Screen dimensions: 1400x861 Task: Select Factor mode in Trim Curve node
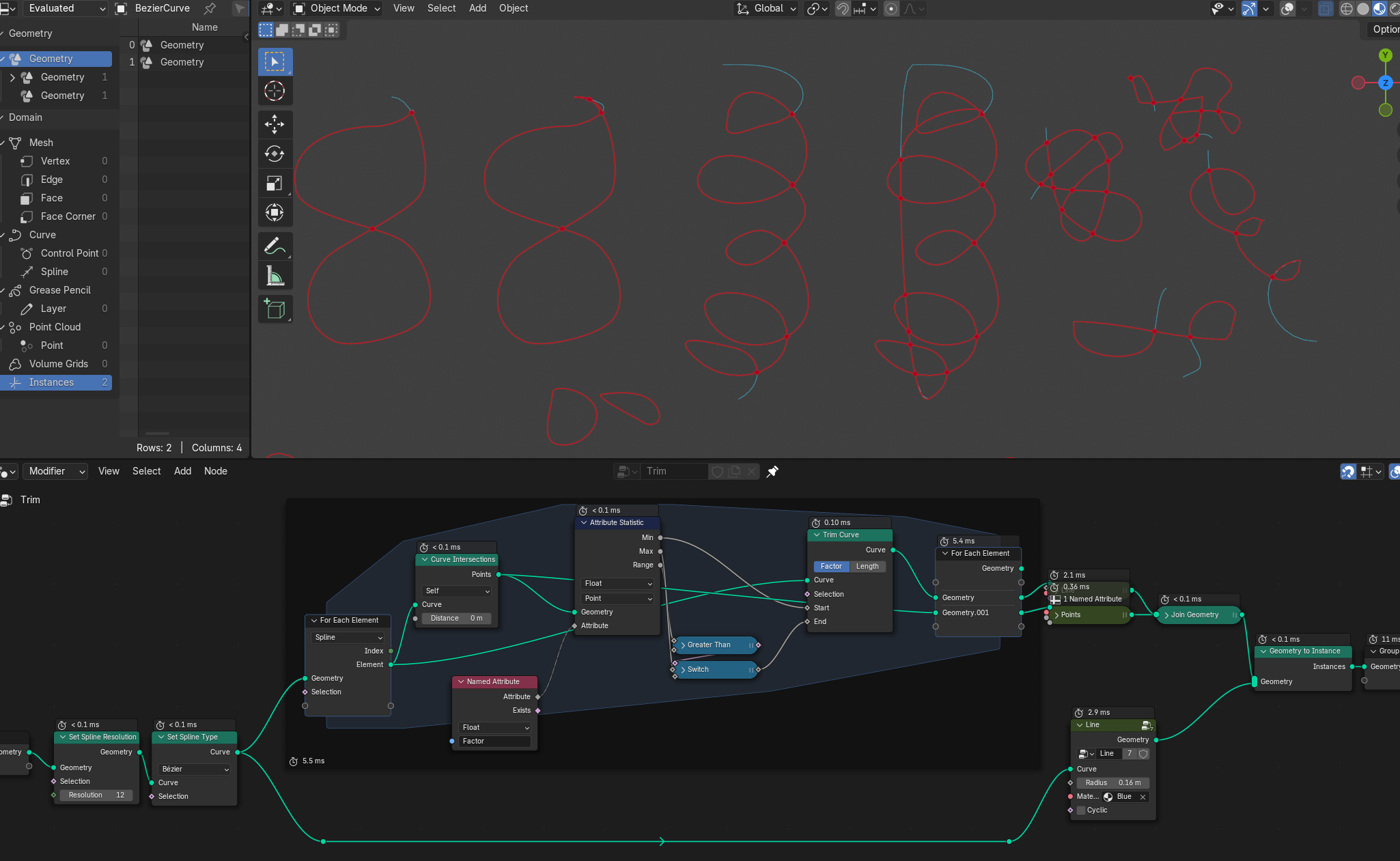831,567
